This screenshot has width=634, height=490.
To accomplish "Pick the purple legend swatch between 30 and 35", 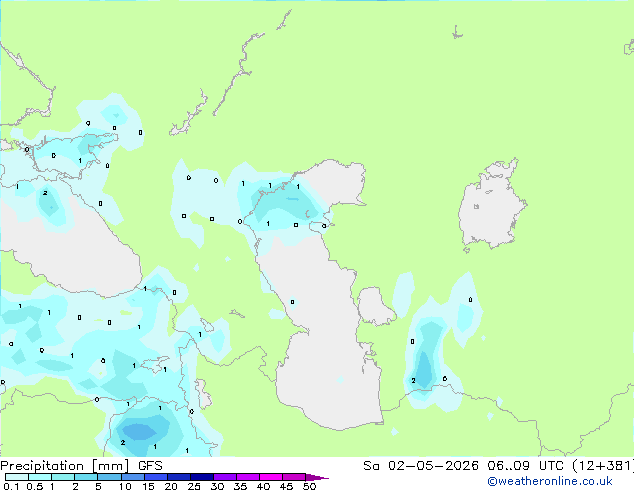I will (225, 477).
